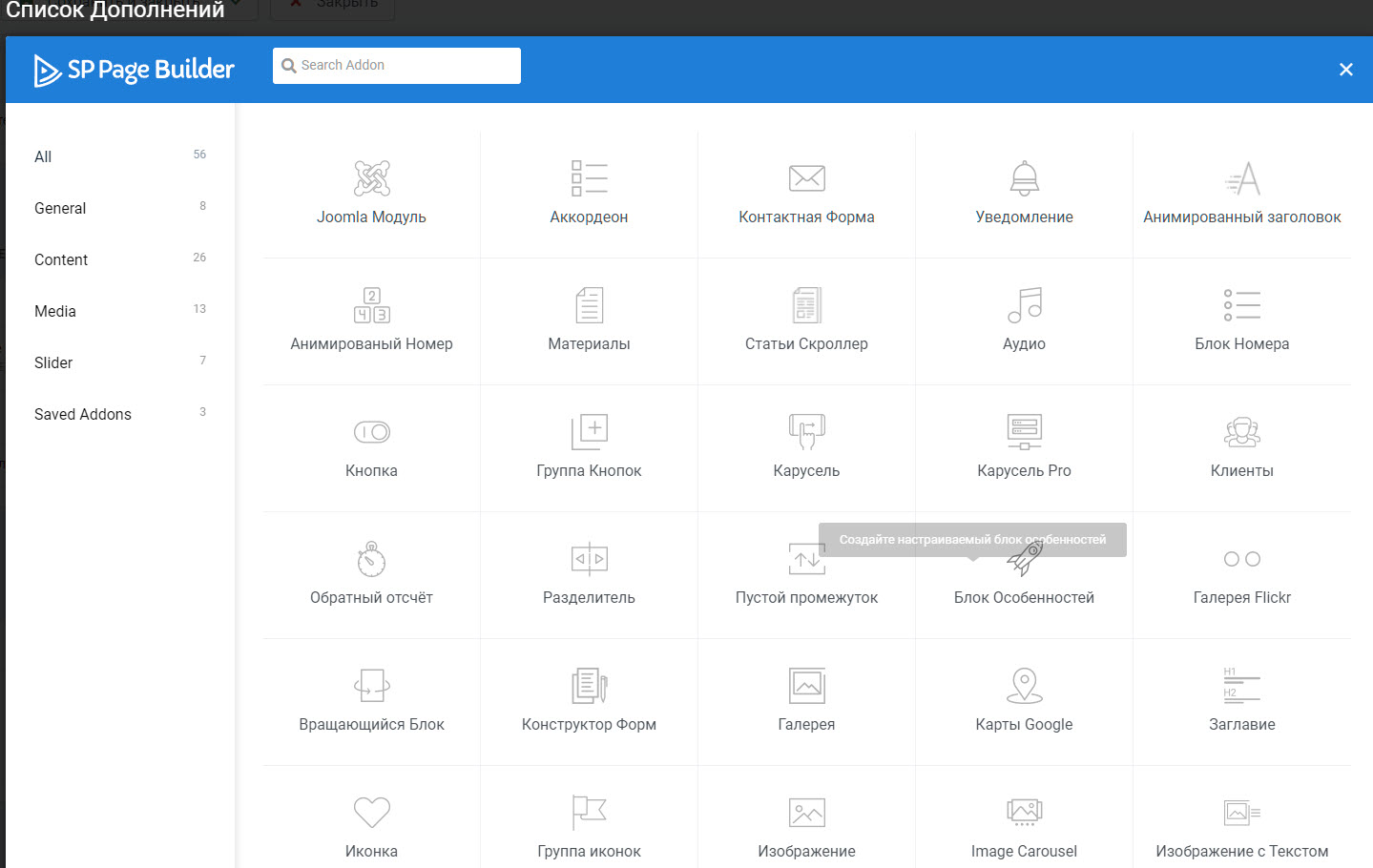Viewport: 1373px width, 868px height.
Task: Choose the Заглавие heading icon
Action: (x=1242, y=685)
